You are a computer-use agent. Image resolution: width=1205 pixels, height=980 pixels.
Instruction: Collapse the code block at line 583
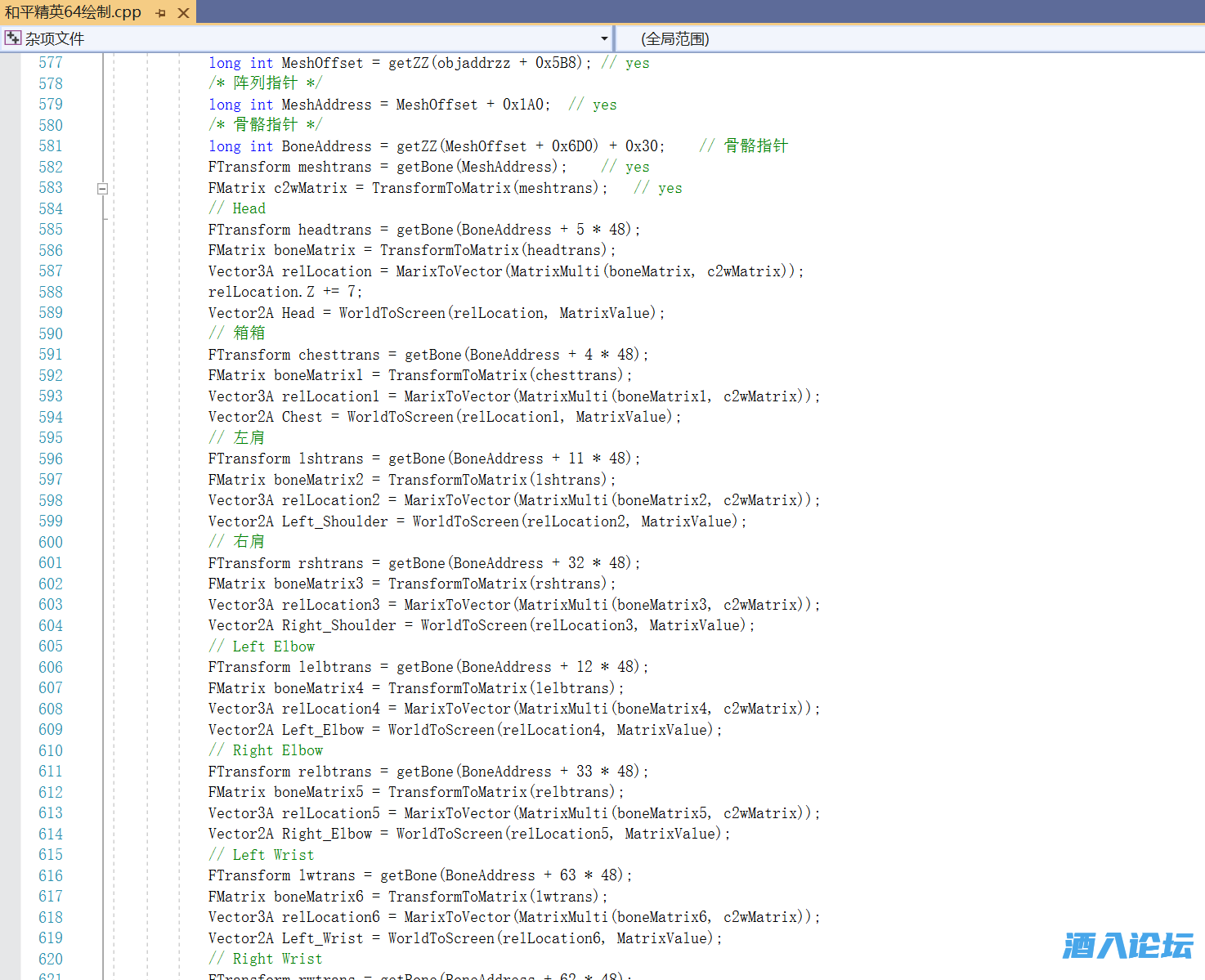102,188
